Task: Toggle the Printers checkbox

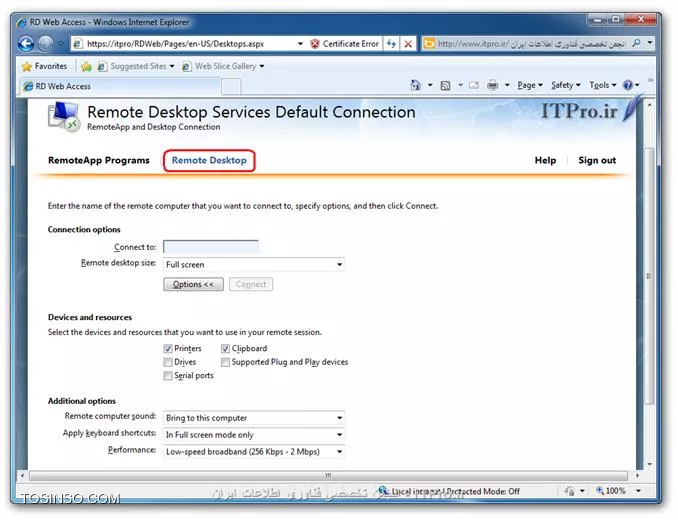Action: pos(168,348)
